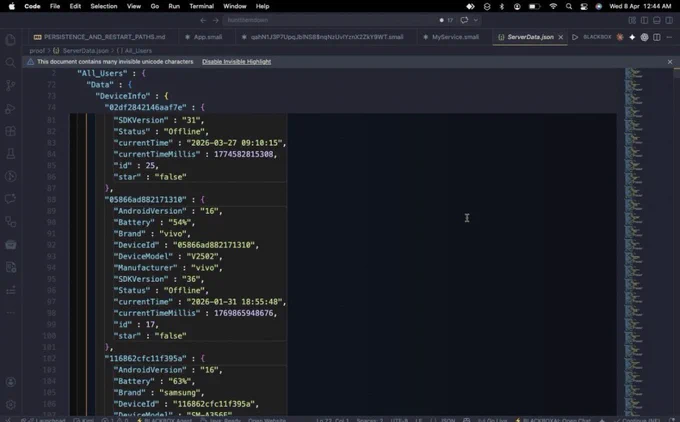
Task: Click the BLACKBOX editor action
Action: coord(597,37)
